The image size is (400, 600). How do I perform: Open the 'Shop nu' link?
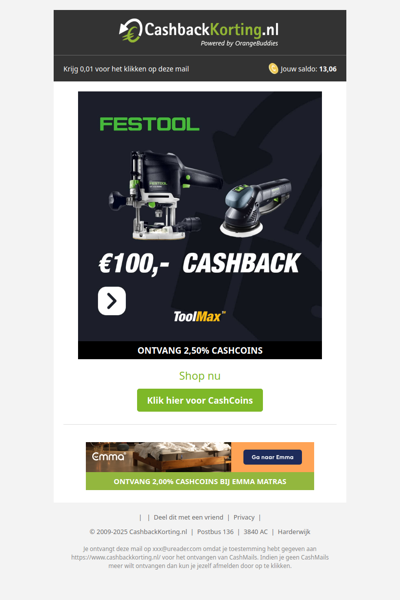click(x=200, y=376)
